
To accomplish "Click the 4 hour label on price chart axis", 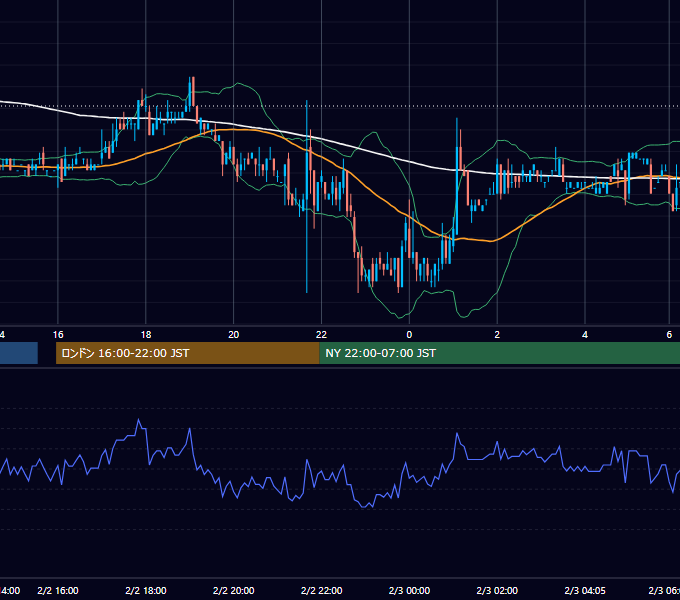I will point(585,335).
